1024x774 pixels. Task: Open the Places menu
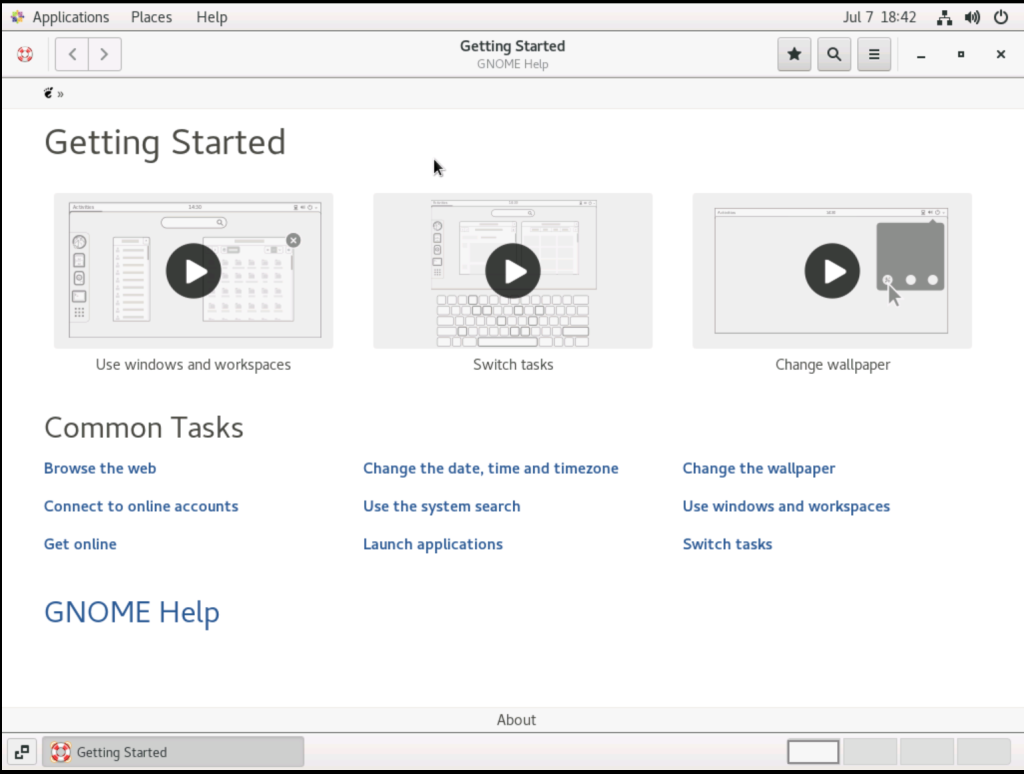click(152, 18)
